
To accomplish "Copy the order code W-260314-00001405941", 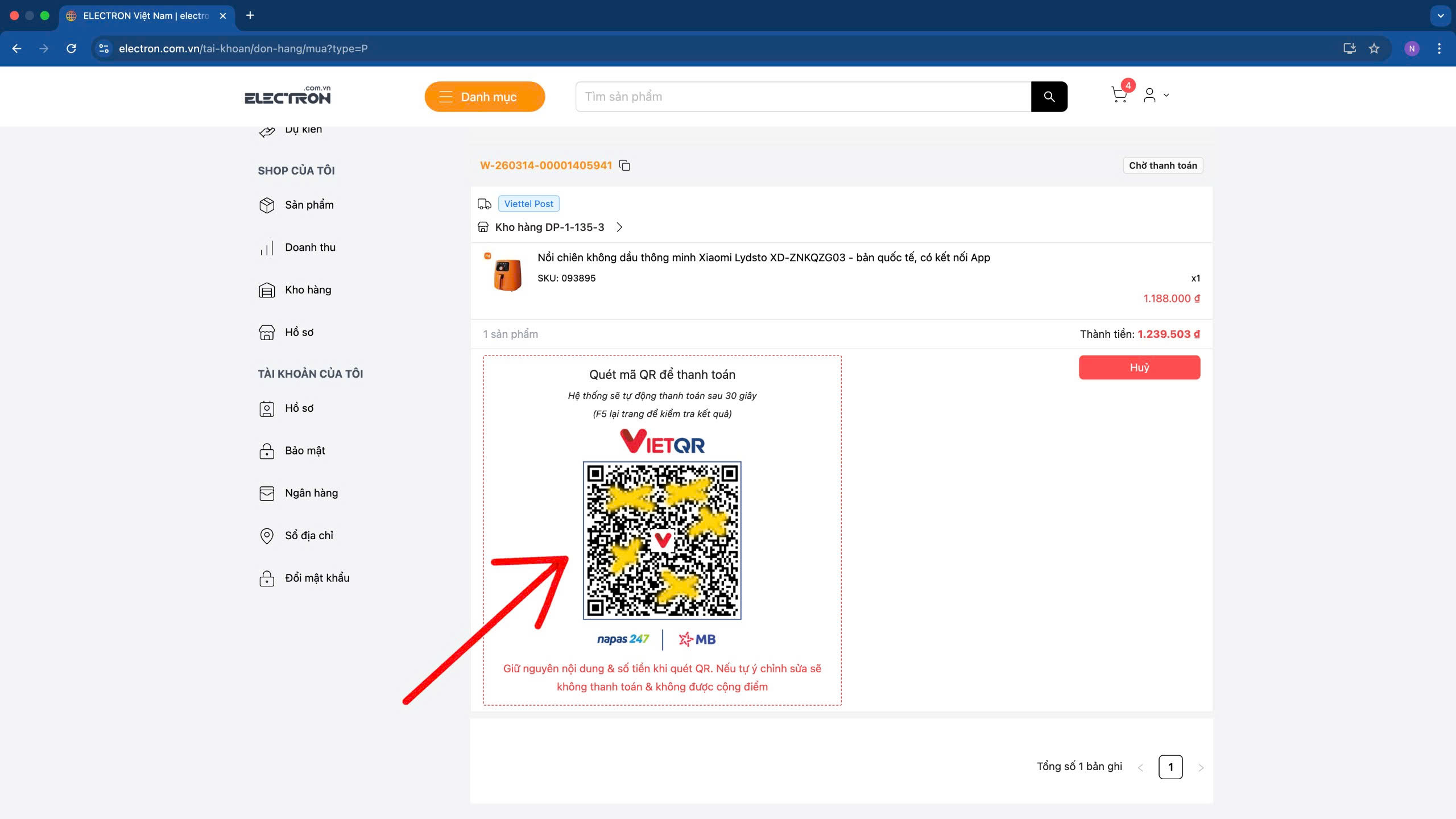I will pyautogui.click(x=624, y=166).
